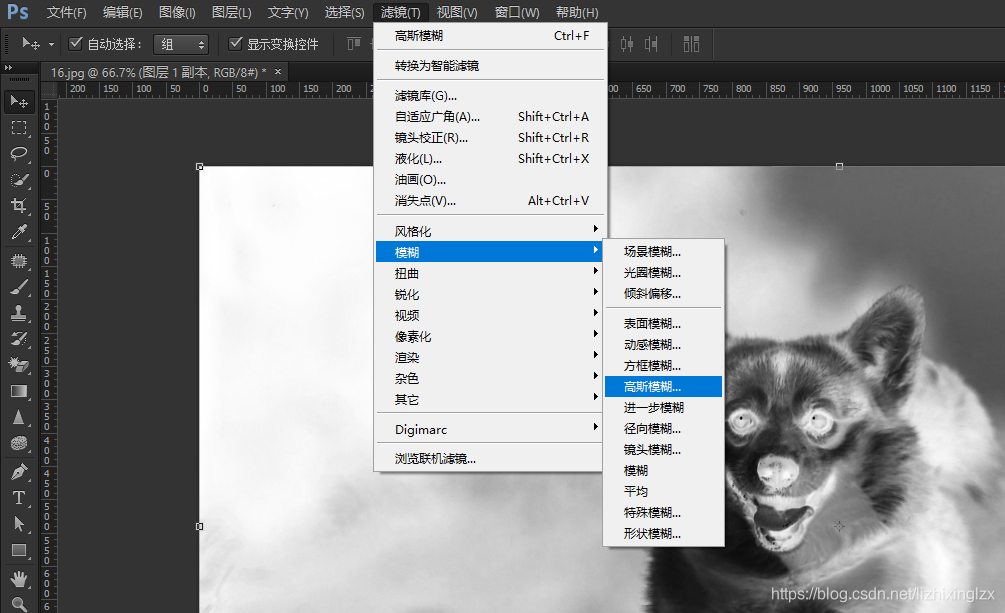This screenshot has height=613, width=1005.
Task: Open the 选择(S) menu
Action: [344, 12]
